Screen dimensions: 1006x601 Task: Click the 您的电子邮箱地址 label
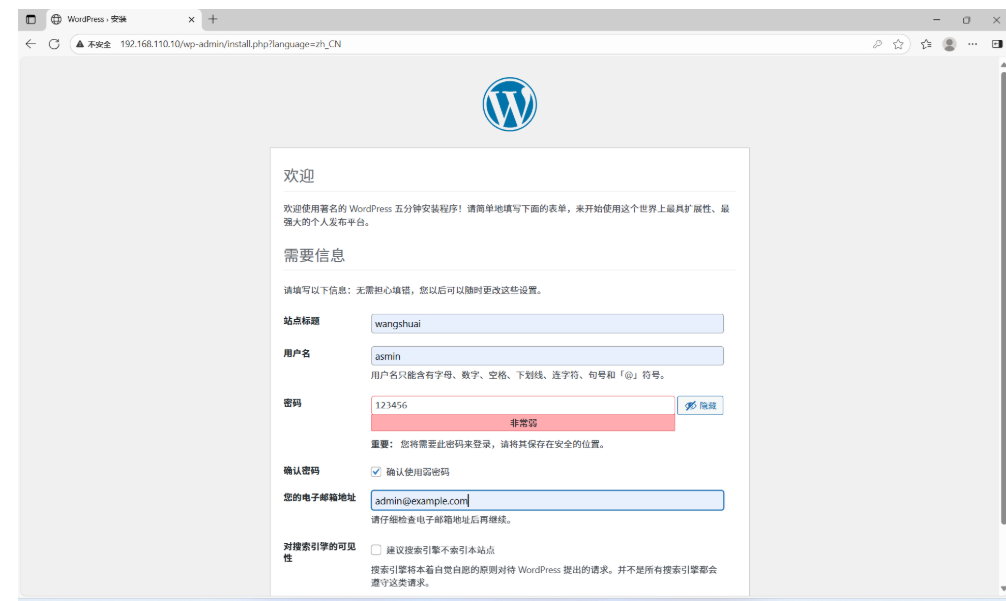tap(320, 497)
